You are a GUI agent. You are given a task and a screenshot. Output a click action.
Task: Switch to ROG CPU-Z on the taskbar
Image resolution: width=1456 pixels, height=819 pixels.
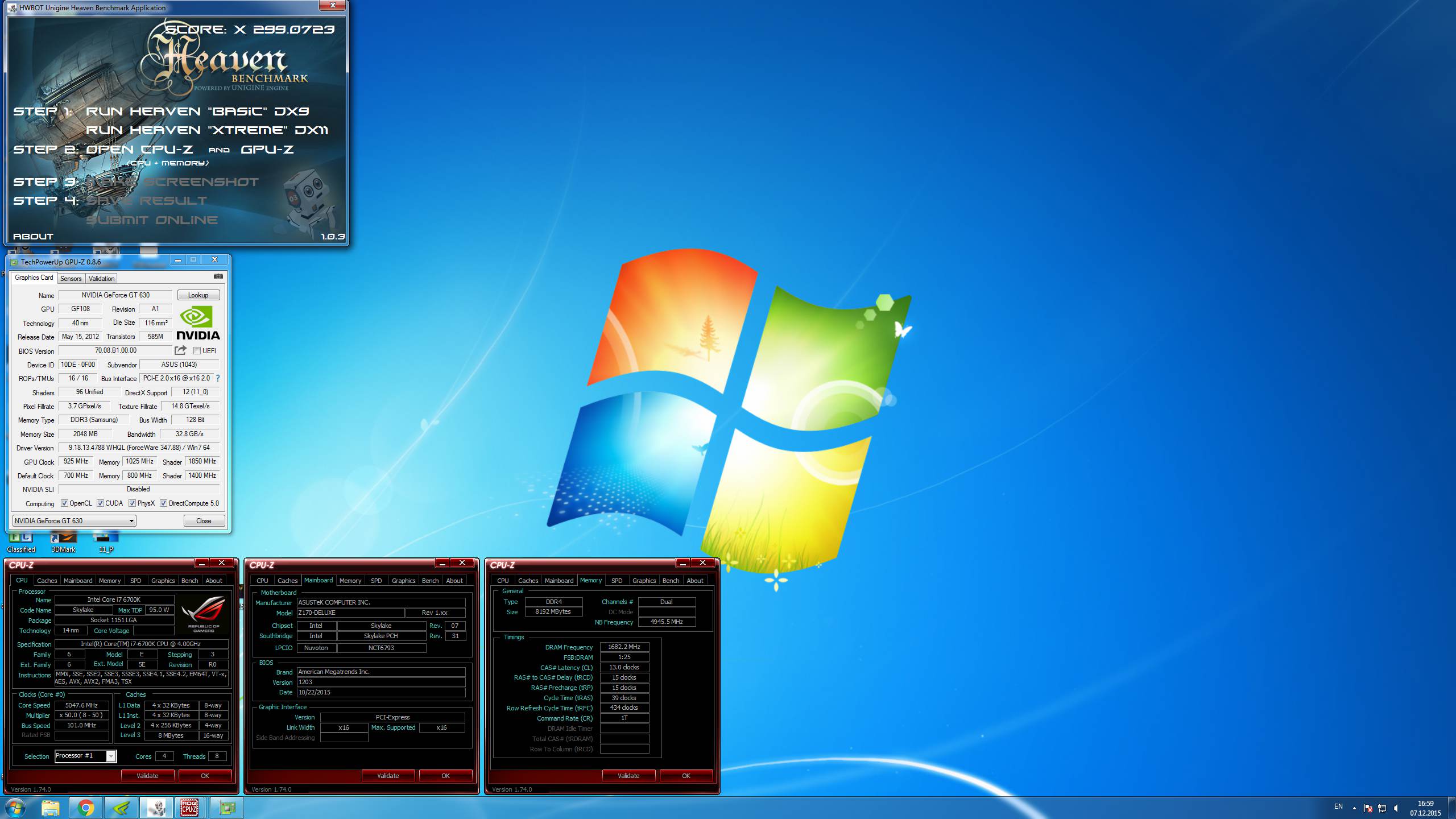tap(190, 808)
